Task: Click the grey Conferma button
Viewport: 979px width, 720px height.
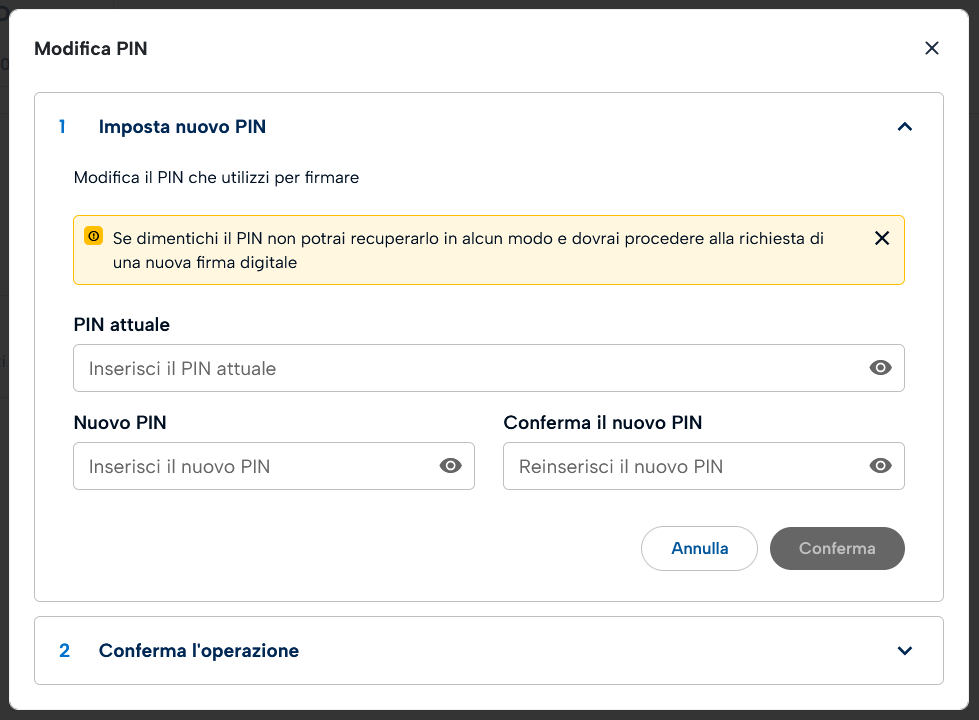Action: coord(837,548)
